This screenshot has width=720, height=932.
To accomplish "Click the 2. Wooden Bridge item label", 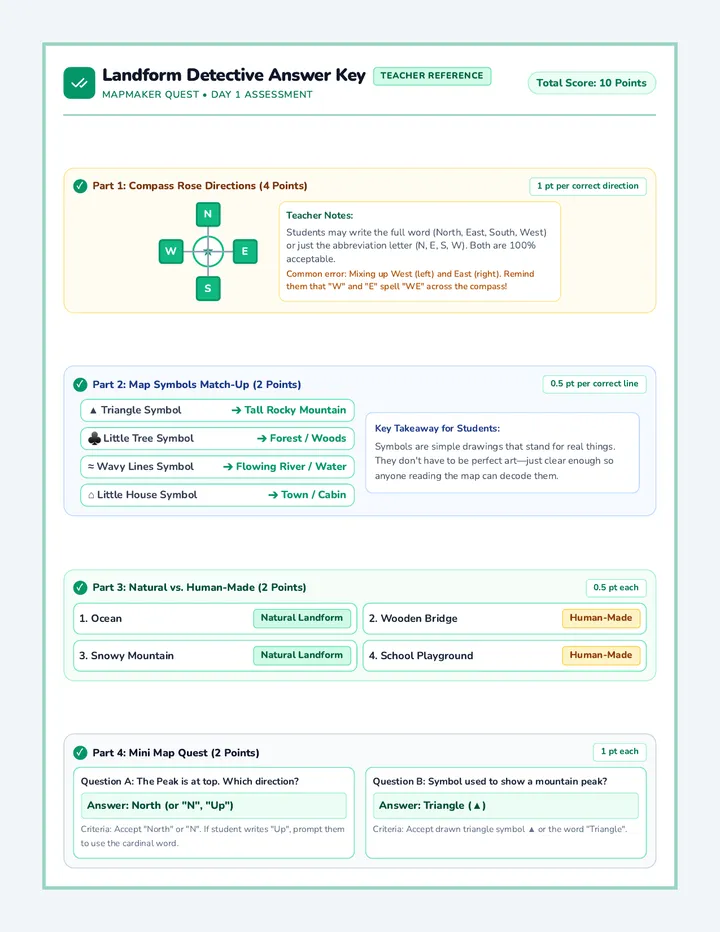I will [x=413, y=619].
